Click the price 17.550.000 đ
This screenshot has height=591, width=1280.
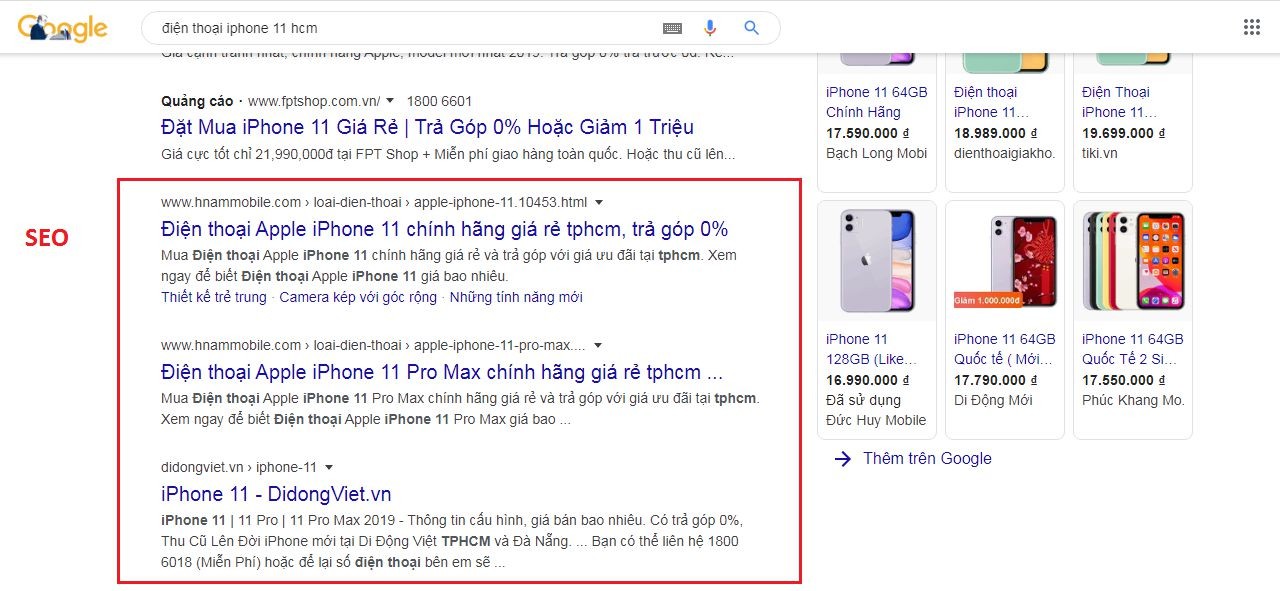tap(1124, 380)
